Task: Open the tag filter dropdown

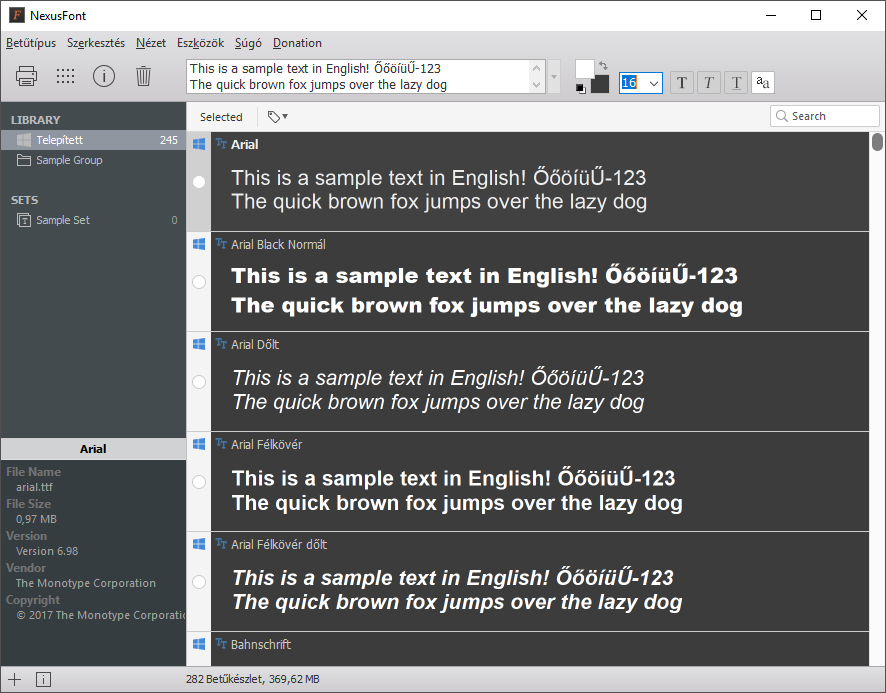Action: point(277,116)
